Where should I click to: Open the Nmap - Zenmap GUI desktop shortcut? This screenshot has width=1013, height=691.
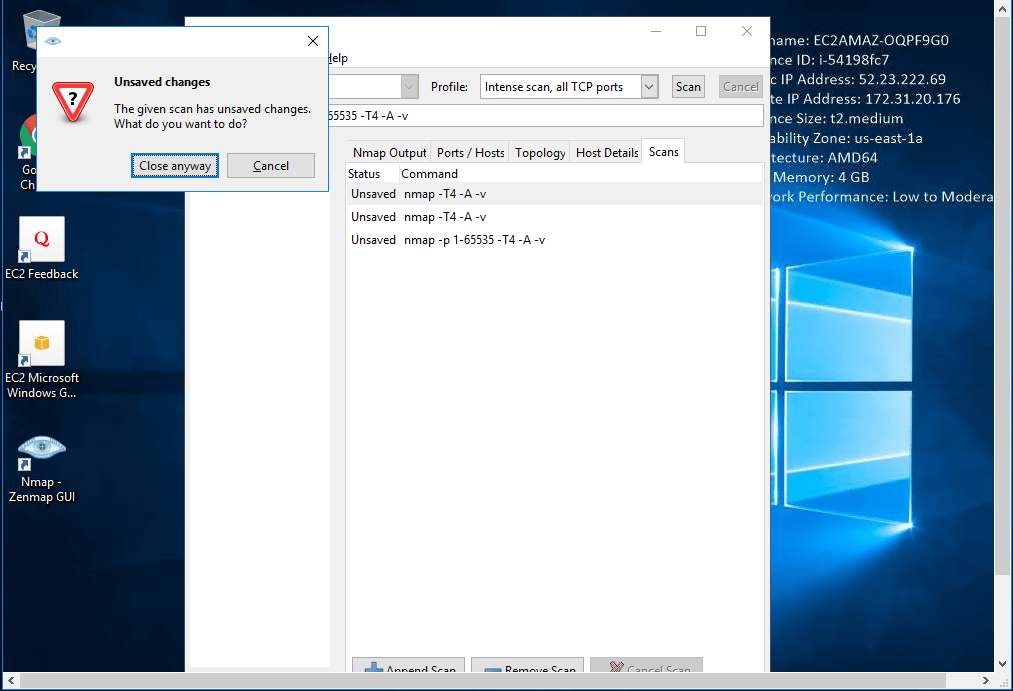[x=41, y=454]
